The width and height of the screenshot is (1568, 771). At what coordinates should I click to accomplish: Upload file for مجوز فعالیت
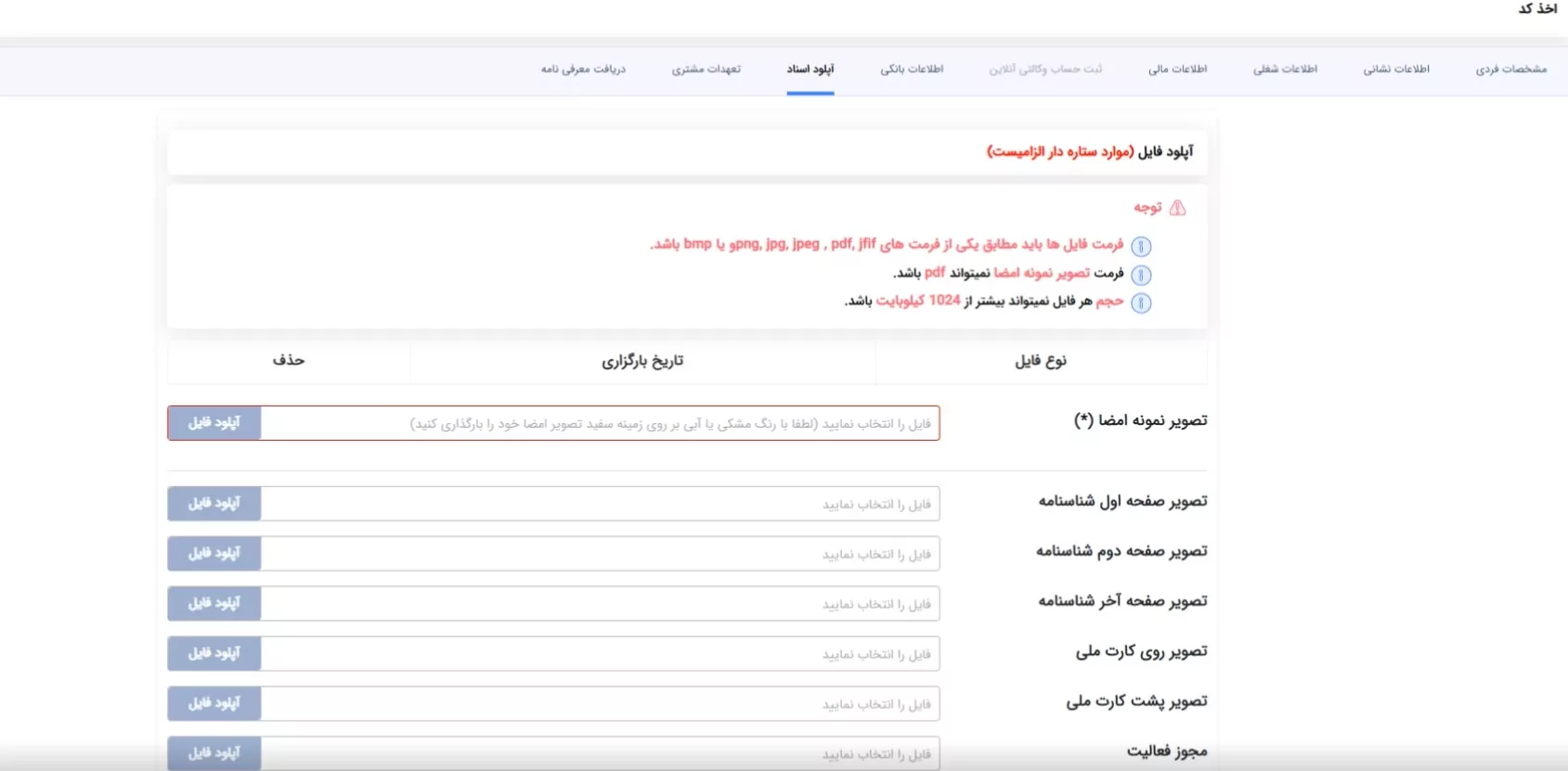(x=214, y=753)
